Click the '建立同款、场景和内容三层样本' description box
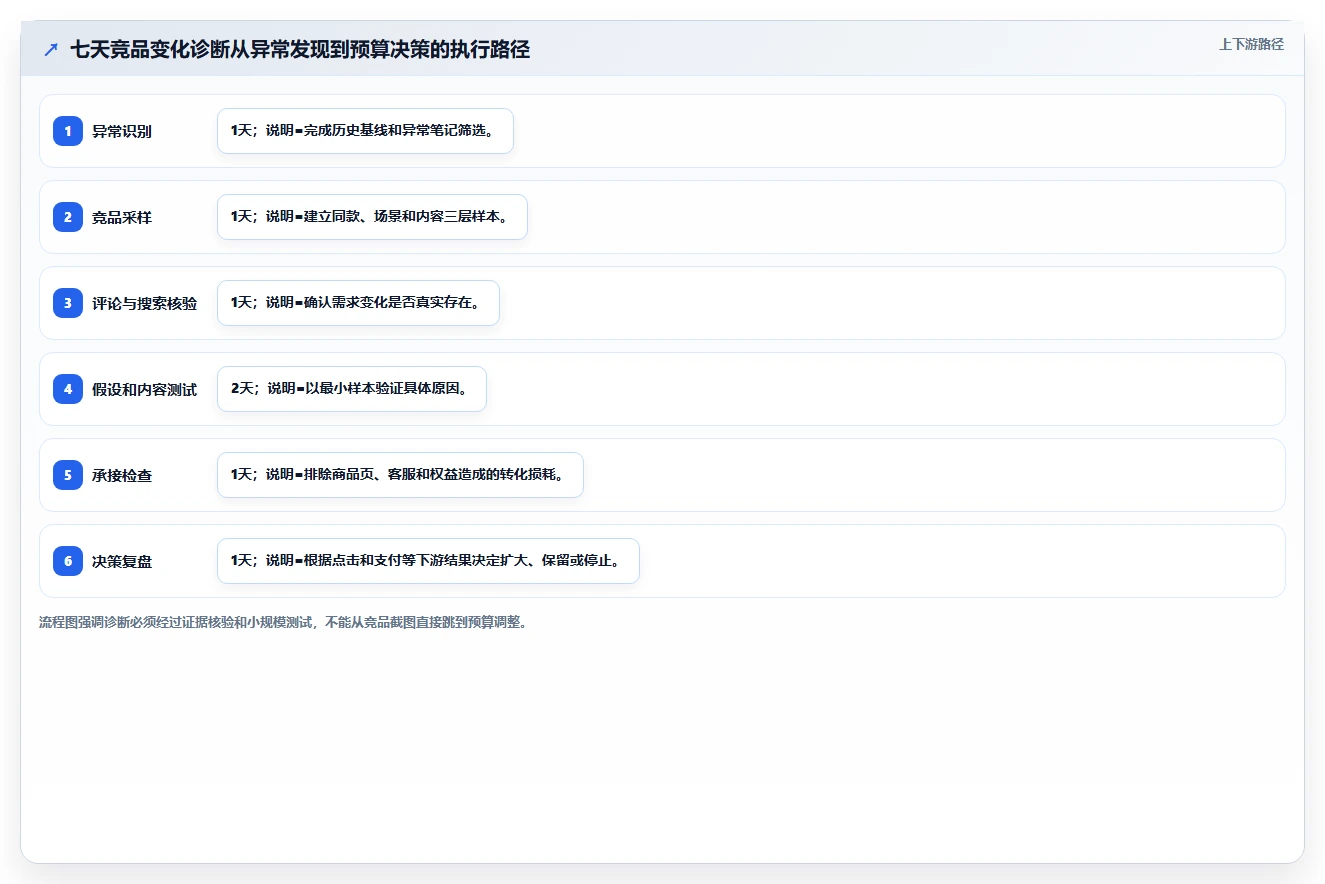1325x884 pixels. click(372, 217)
